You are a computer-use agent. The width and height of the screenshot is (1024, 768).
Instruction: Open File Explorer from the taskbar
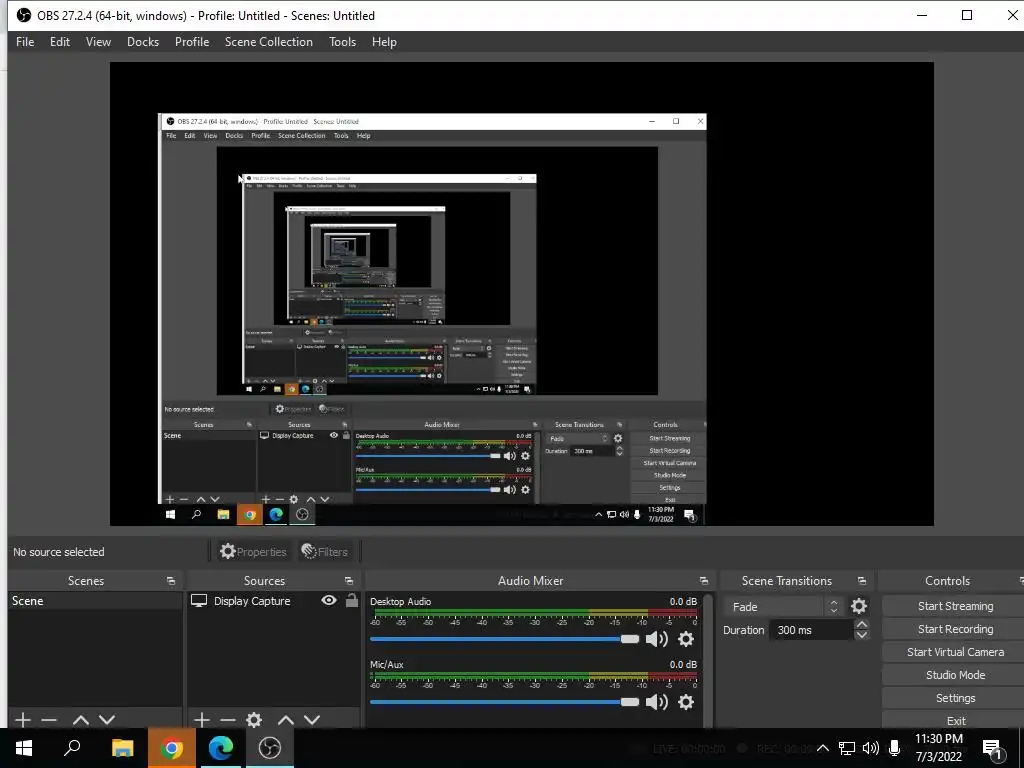coord(122,748)
